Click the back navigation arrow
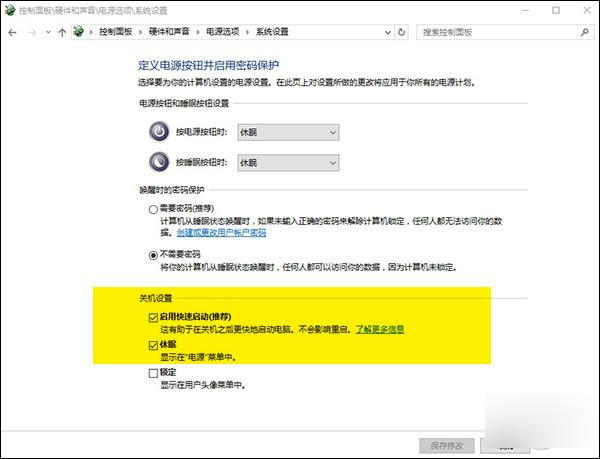600x459 pixels. point(13,32)
